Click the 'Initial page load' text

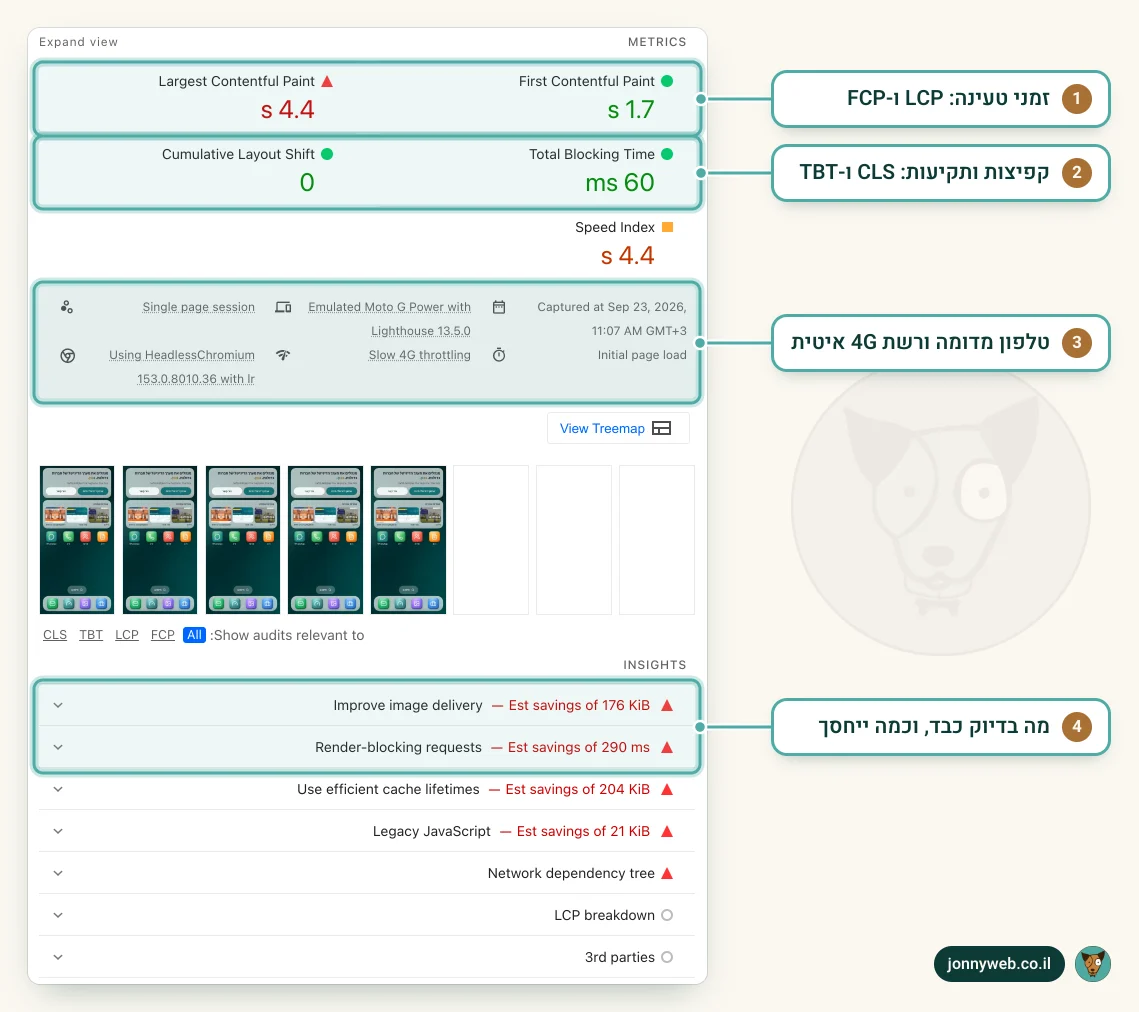642,355
